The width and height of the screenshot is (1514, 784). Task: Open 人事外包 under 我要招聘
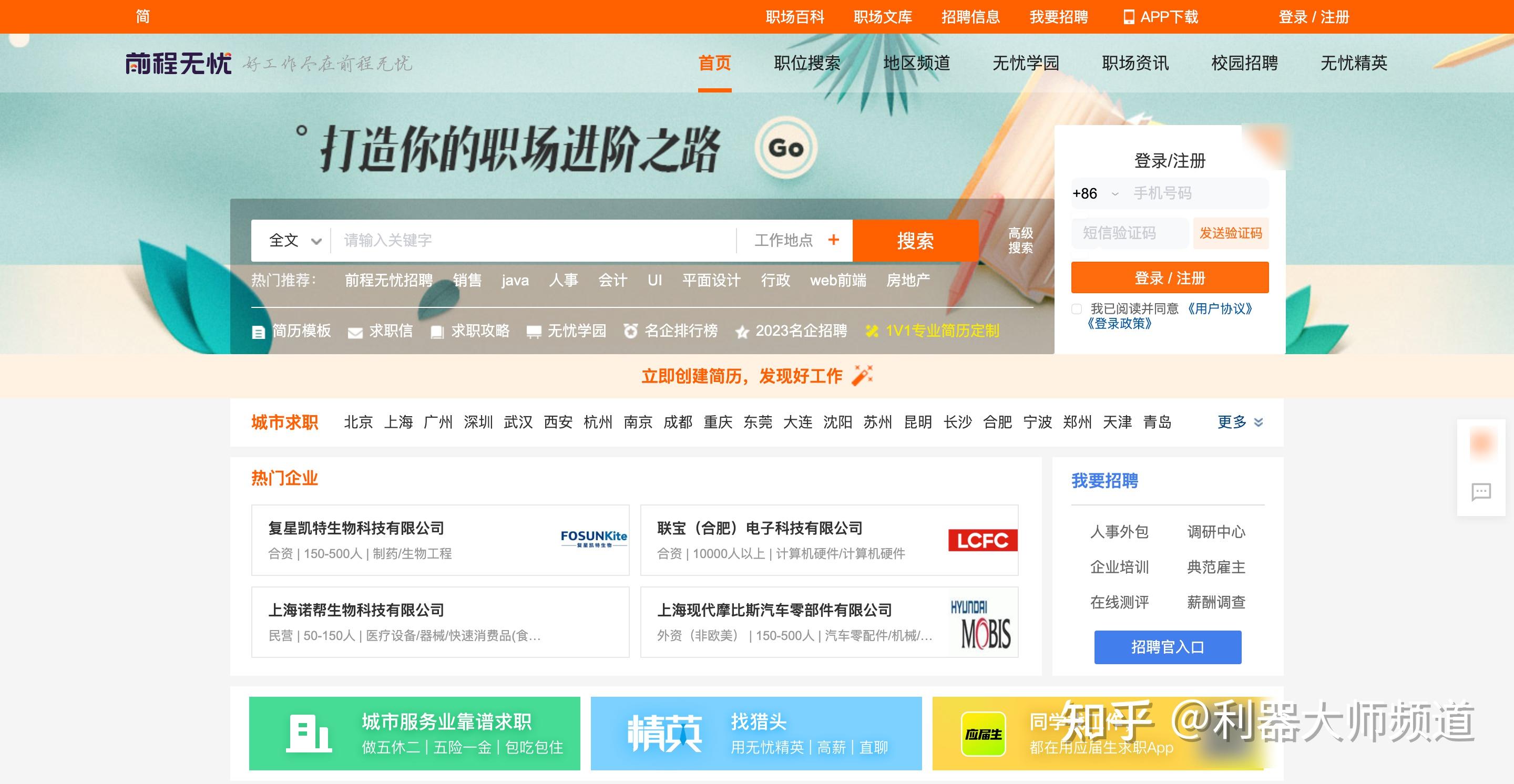pos(1119,531)
